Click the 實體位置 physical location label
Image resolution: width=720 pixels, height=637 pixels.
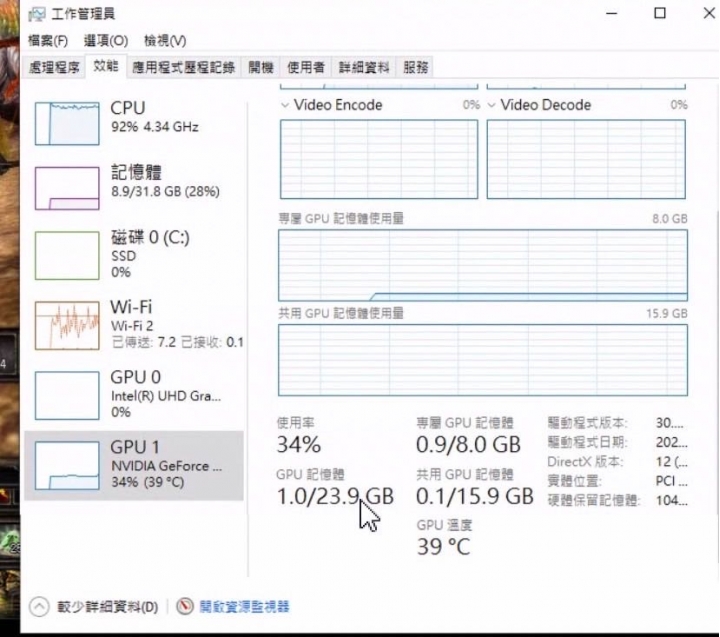[574, 481]
